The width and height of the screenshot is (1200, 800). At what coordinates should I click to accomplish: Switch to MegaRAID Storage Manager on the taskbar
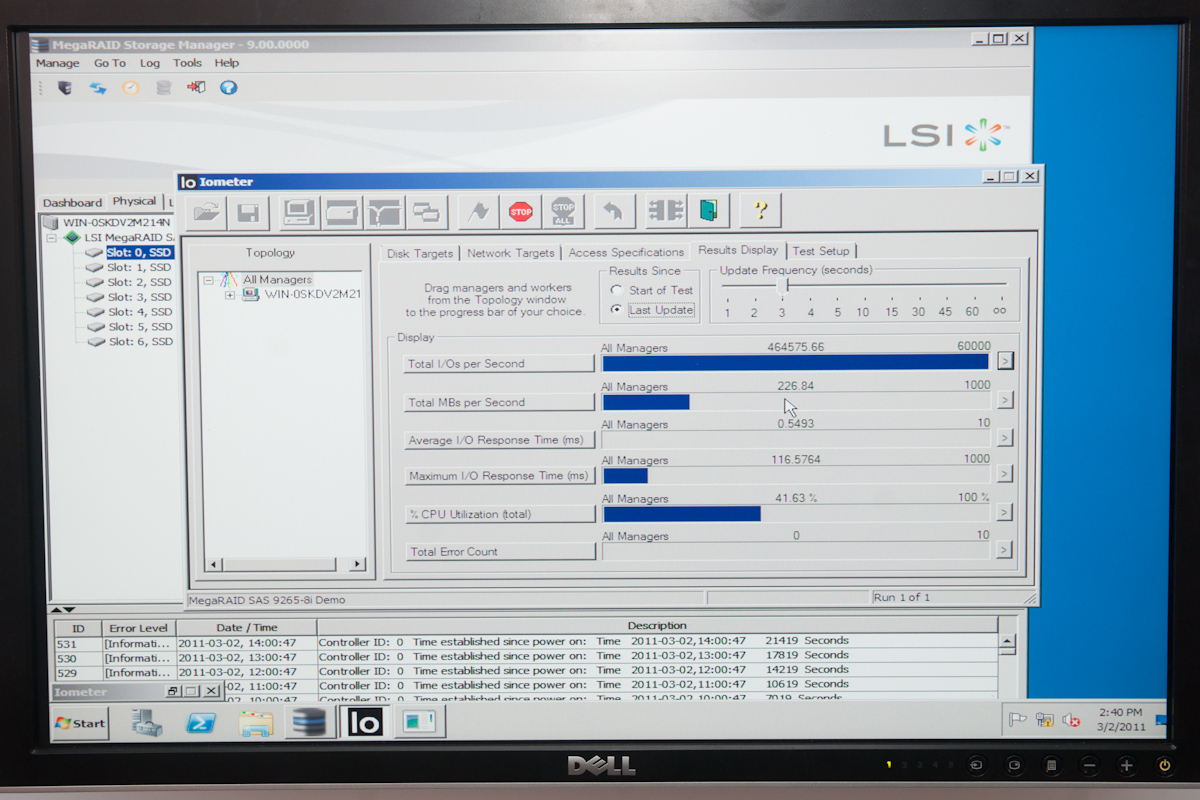pos(310,723)
